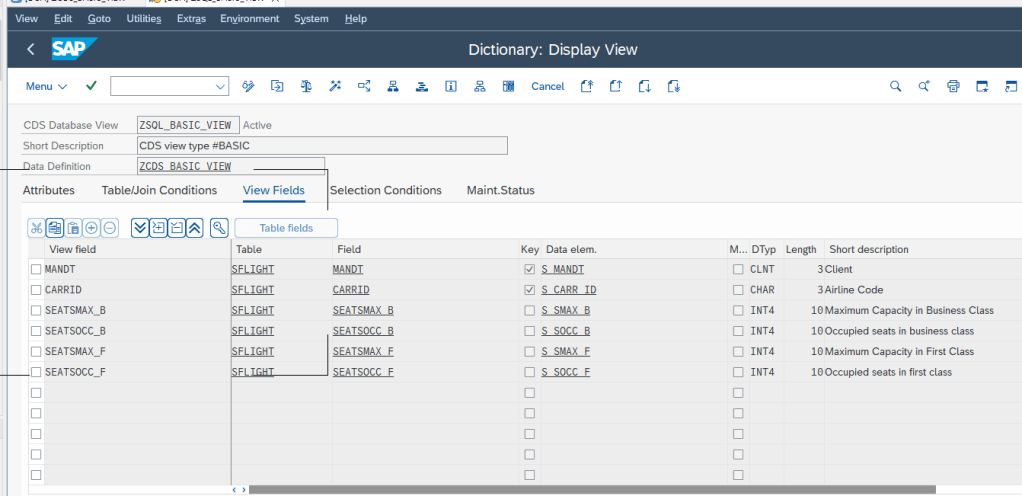Image resolution: width=1022 pixels, height=496 pixels.
Task: Select the CARRID row checkbox
Action: pyautogui.click(x=36, y=290)
